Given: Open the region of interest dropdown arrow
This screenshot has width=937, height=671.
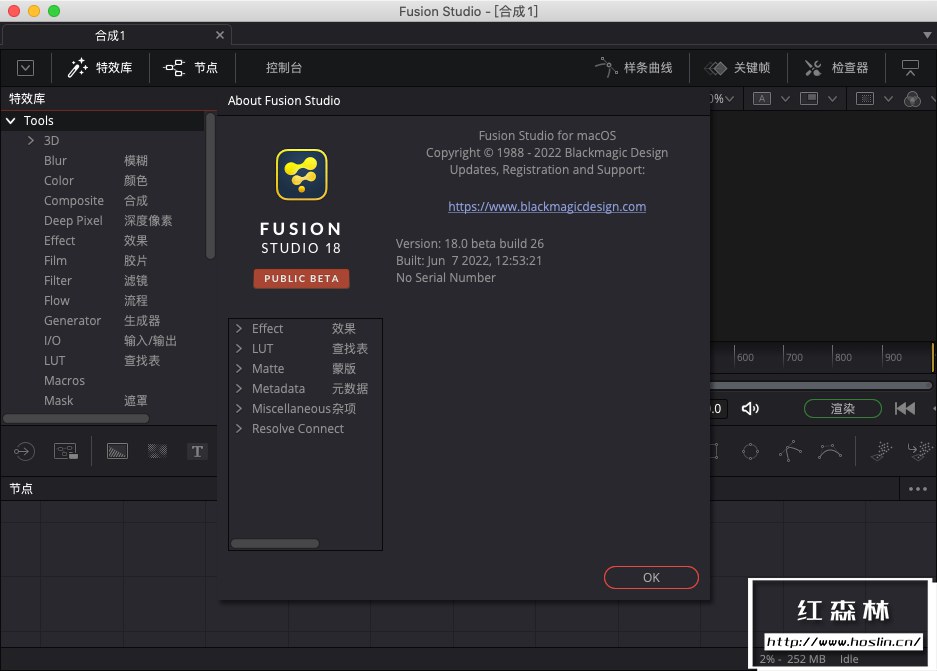Looking at the screenshot, I should click(x=888, y=99).
